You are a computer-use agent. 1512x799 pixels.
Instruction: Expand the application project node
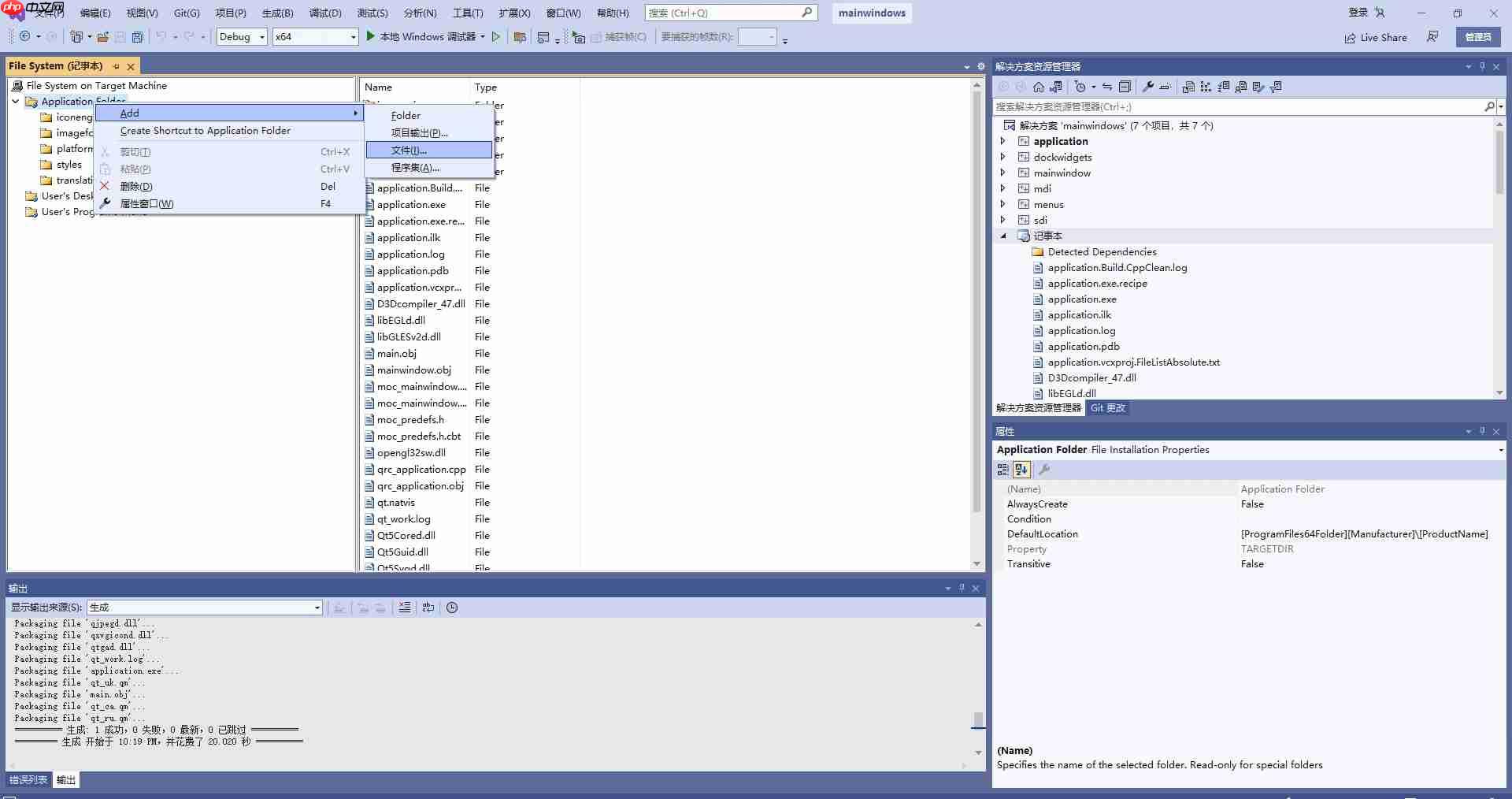1003,141
